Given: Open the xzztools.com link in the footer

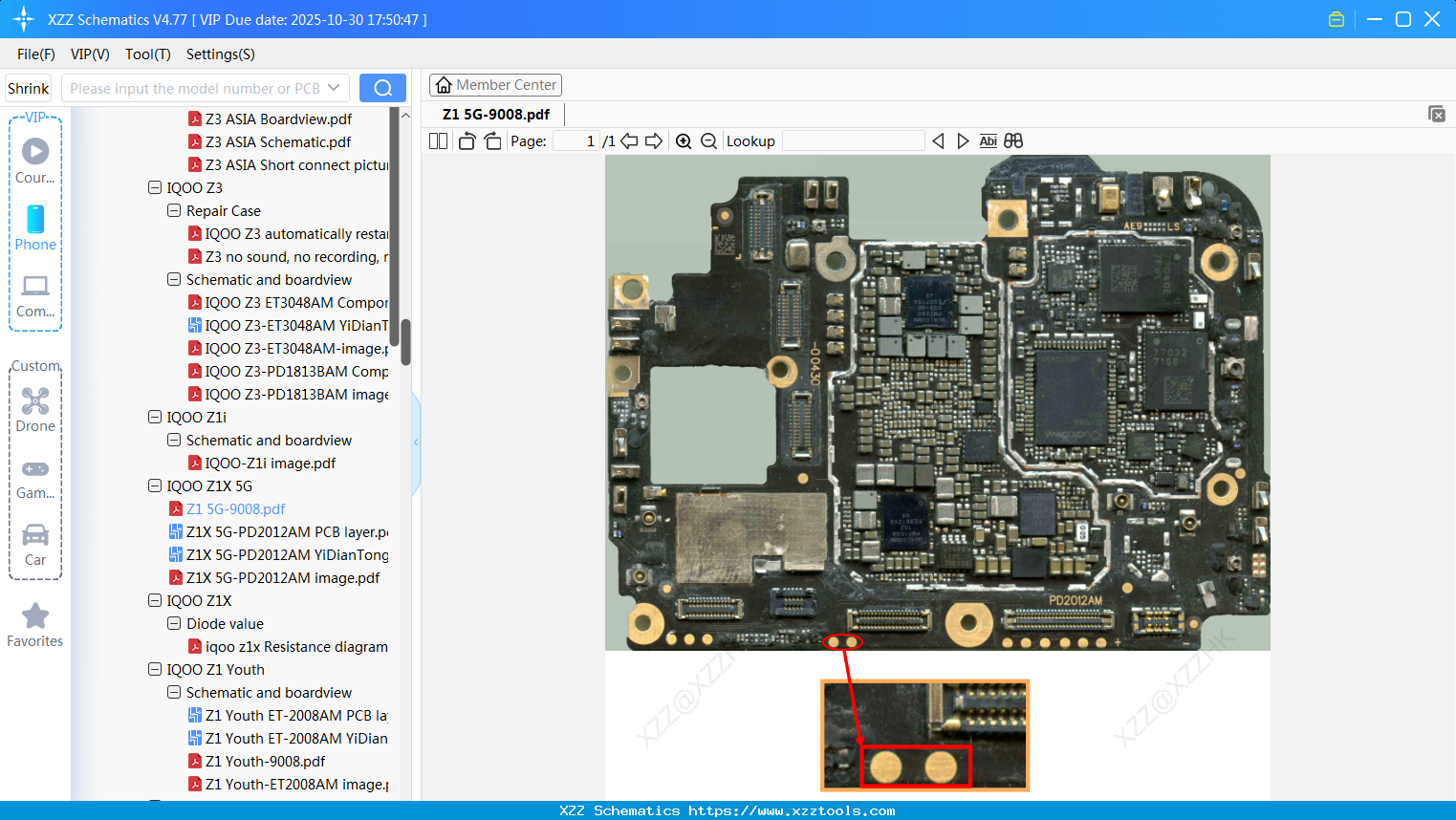Looking at the screenshot, I should click(x=792, y=810).
